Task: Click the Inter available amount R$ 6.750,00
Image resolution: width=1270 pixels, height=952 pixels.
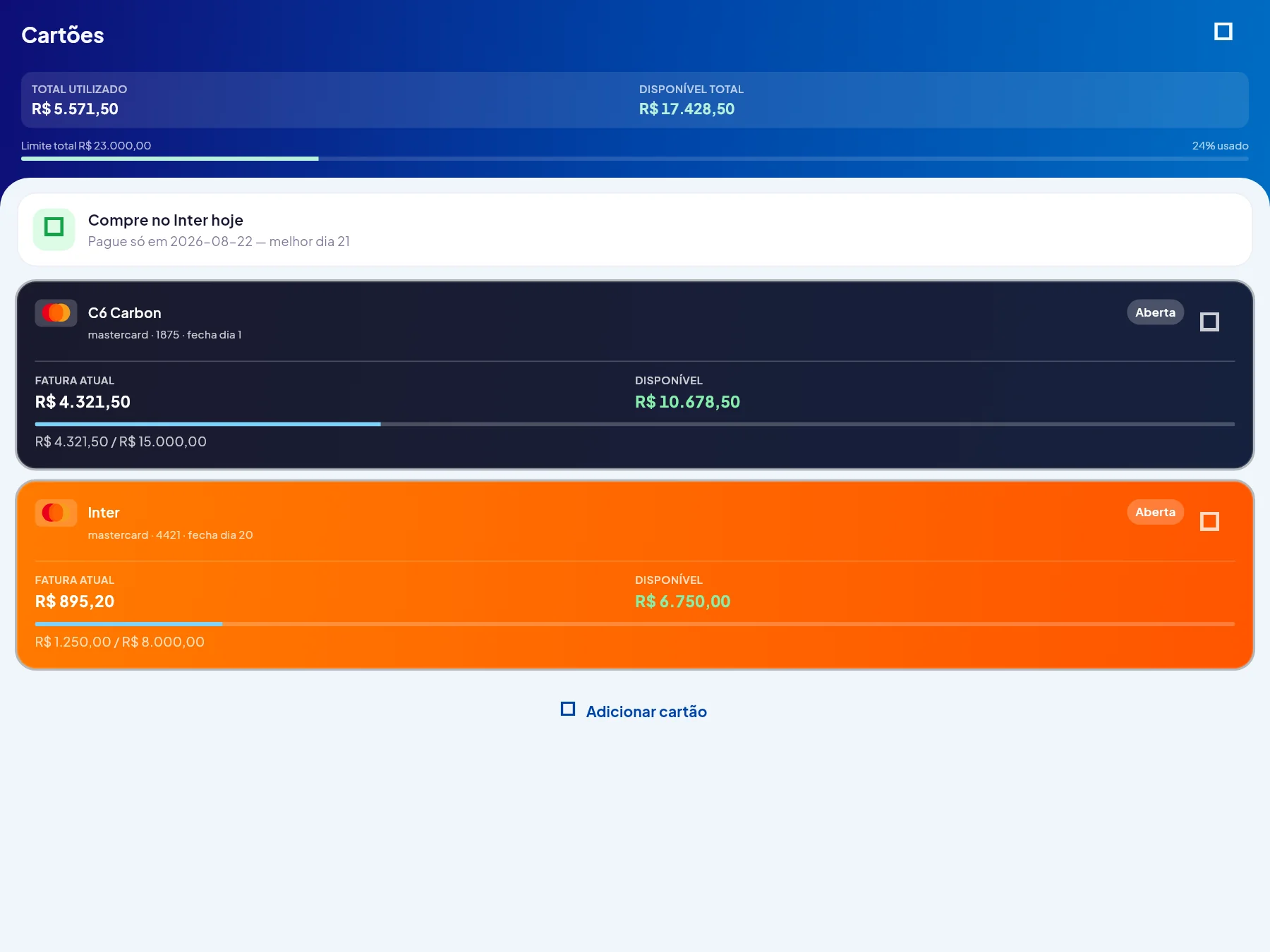Action: 682,602
